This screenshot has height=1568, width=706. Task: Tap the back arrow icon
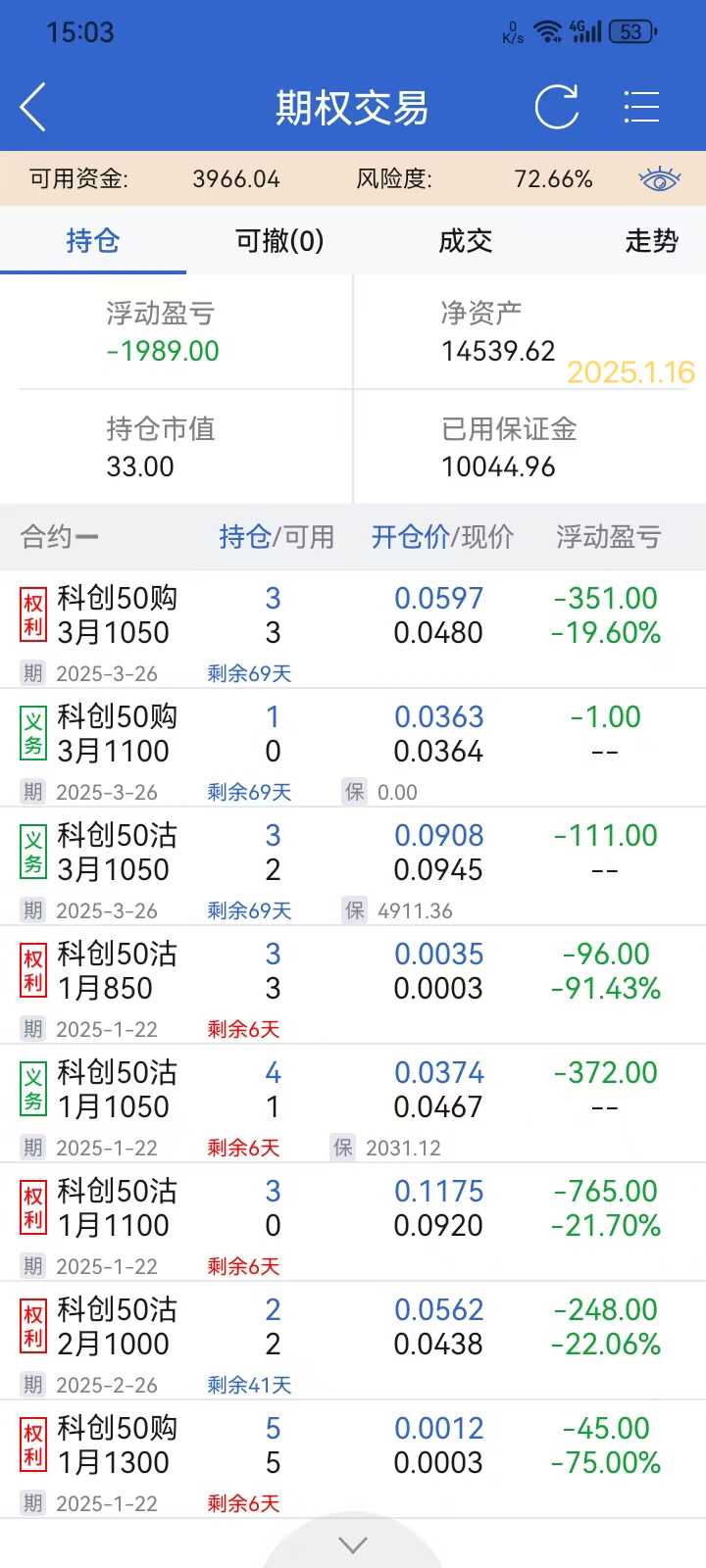click(33, 107)
